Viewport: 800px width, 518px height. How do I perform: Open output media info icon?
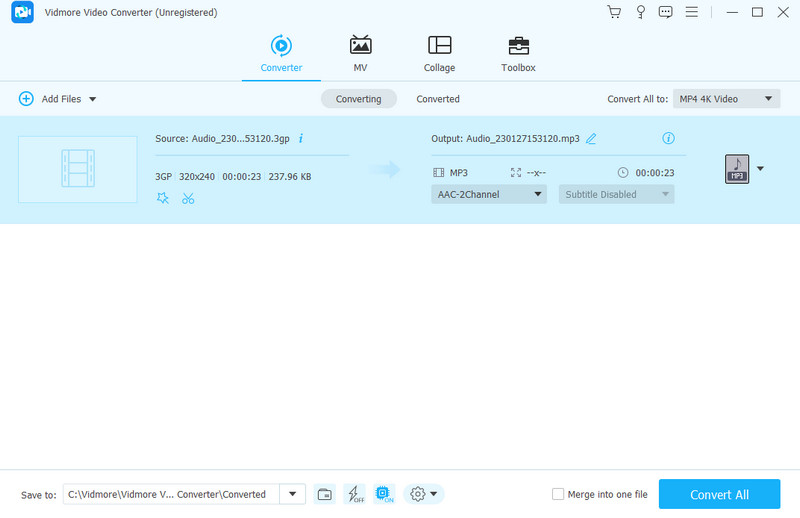coord(668,138)
